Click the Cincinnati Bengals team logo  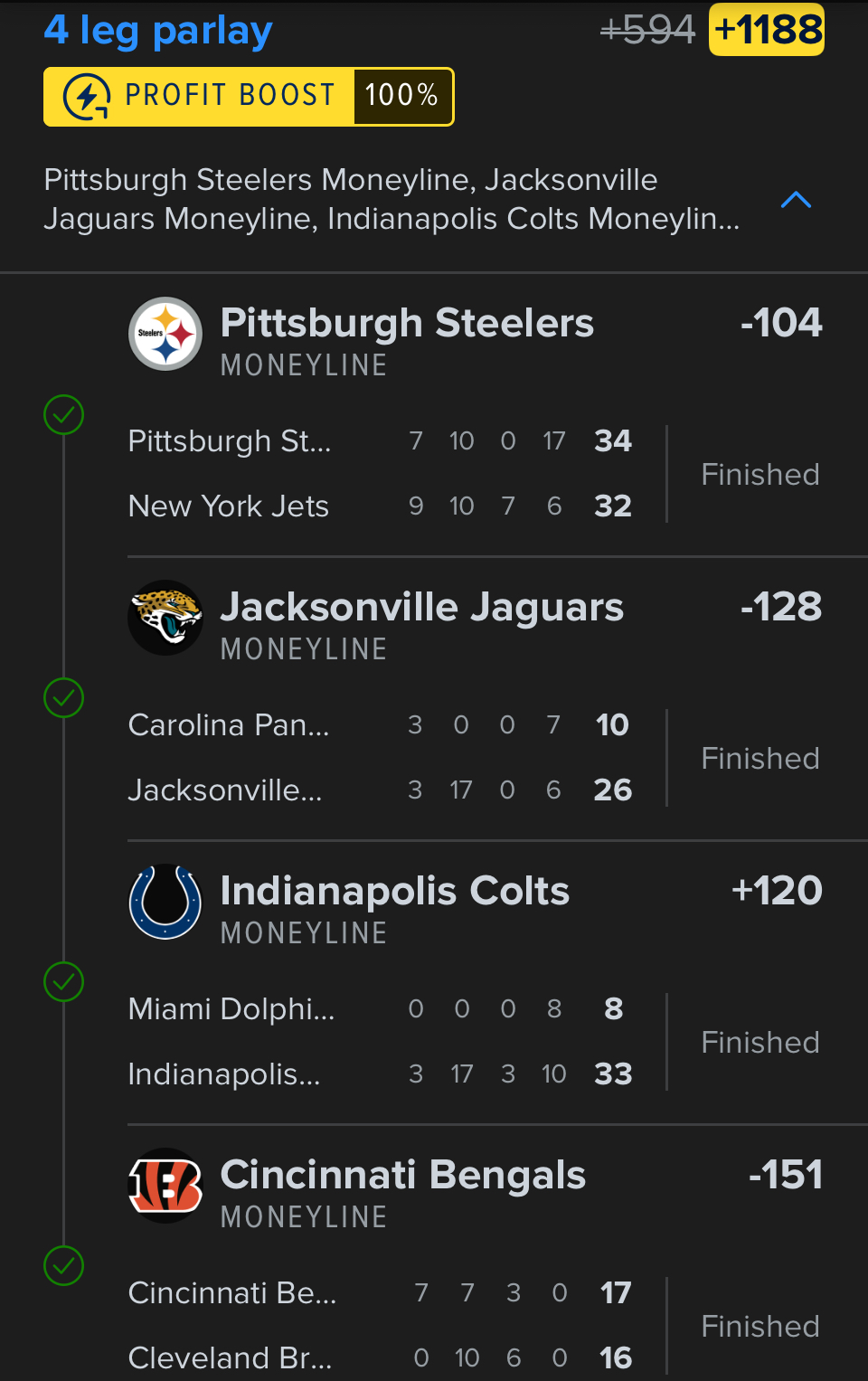pyautogui.click(x=165, y=1186)
